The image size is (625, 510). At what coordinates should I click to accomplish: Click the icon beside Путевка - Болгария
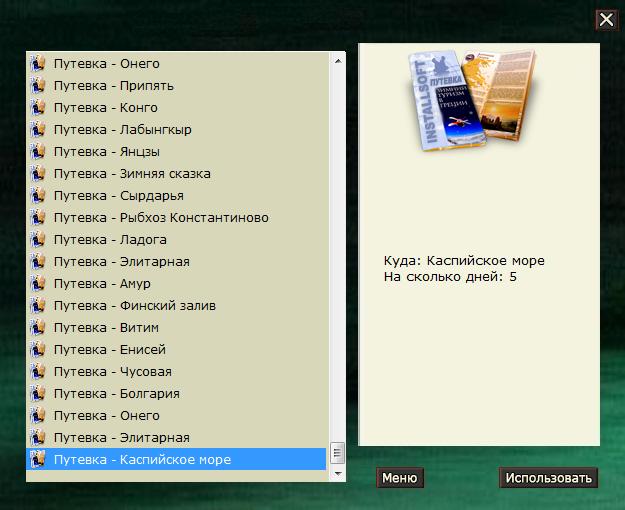(37, 394)
